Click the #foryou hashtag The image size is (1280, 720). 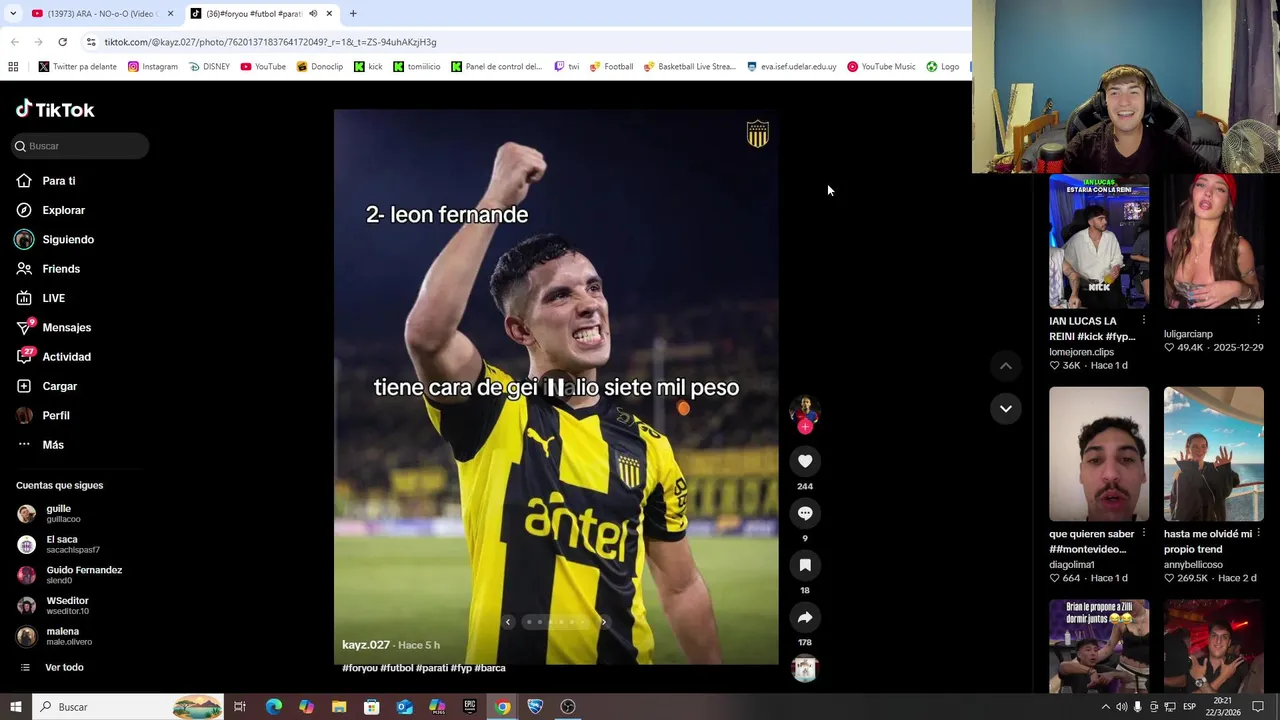pyautogui.click(x=360, y=668)
